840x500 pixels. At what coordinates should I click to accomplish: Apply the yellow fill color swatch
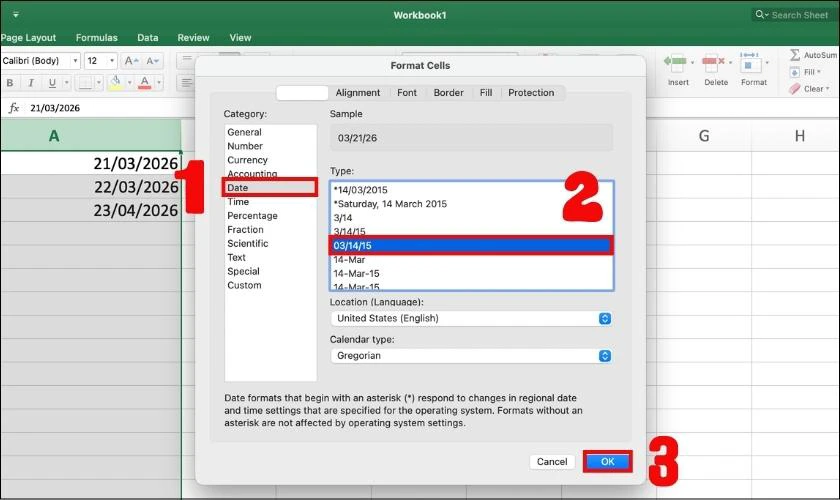click(x=115, y=83)
